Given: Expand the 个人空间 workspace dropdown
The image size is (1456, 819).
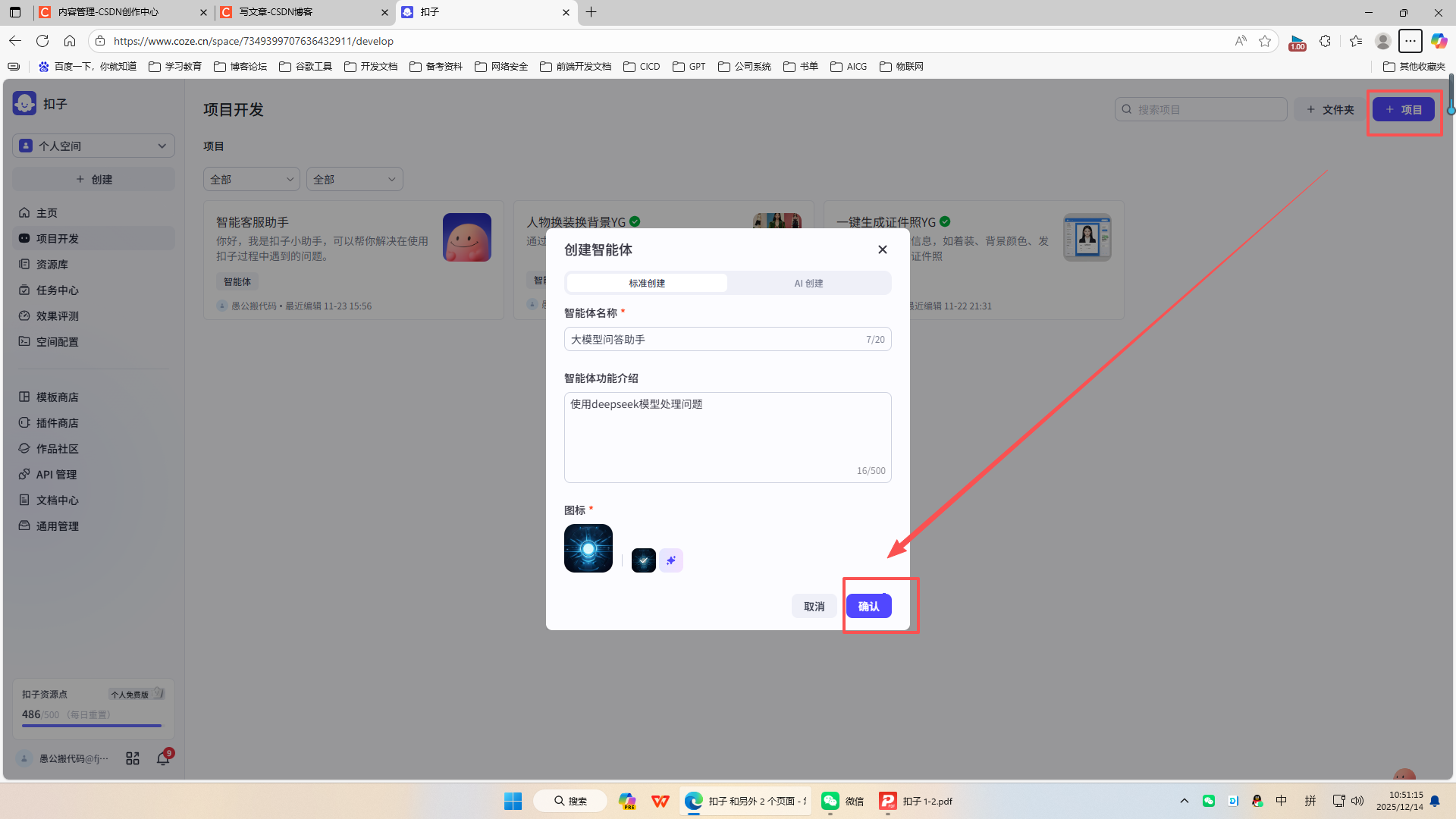Looking at the screenshot, I should [x=93, y=146].
